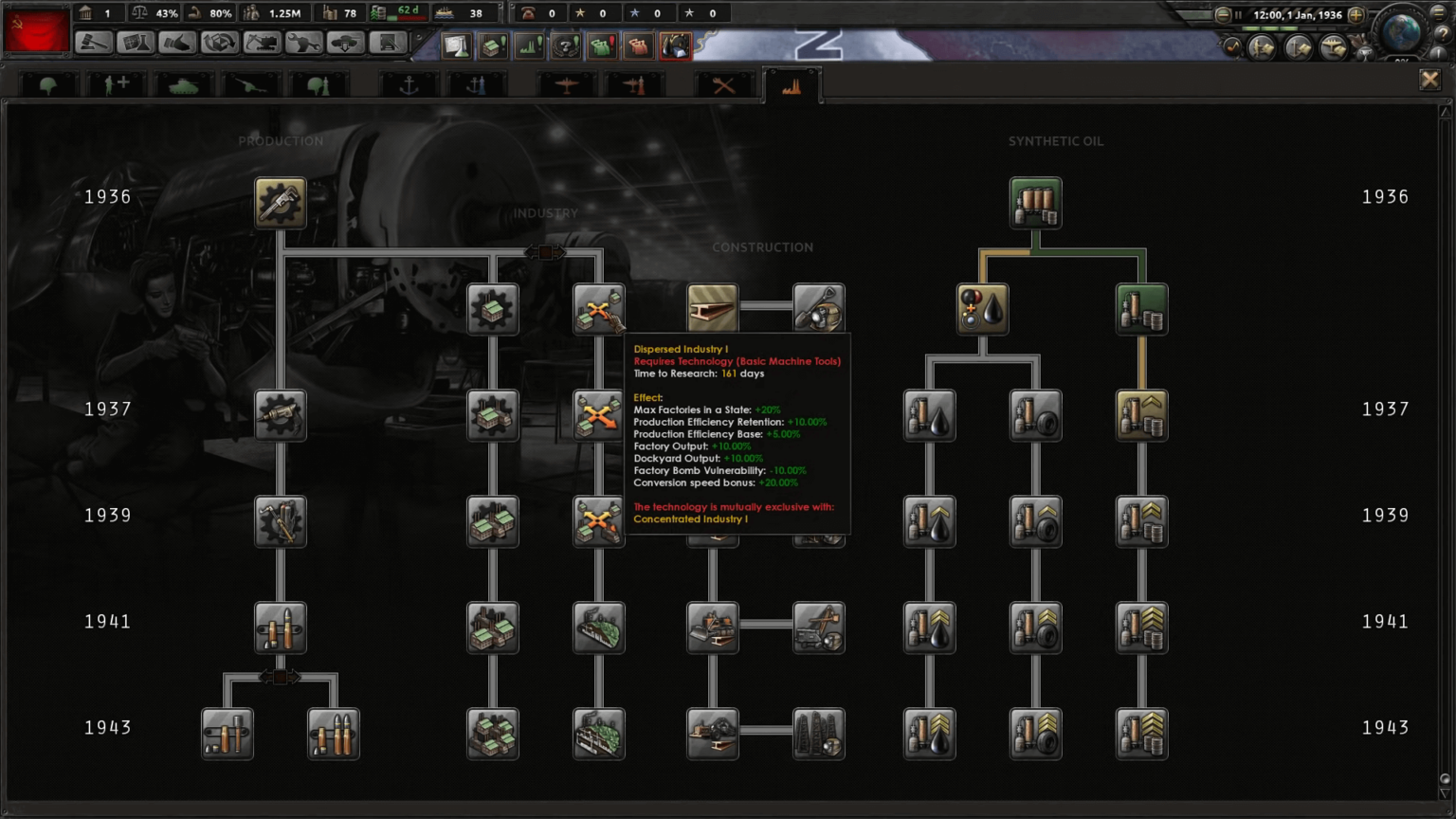Select the Basic Machine Tools technology node
The height and width of the screenshot is (819, 1456).
point(281,201)
